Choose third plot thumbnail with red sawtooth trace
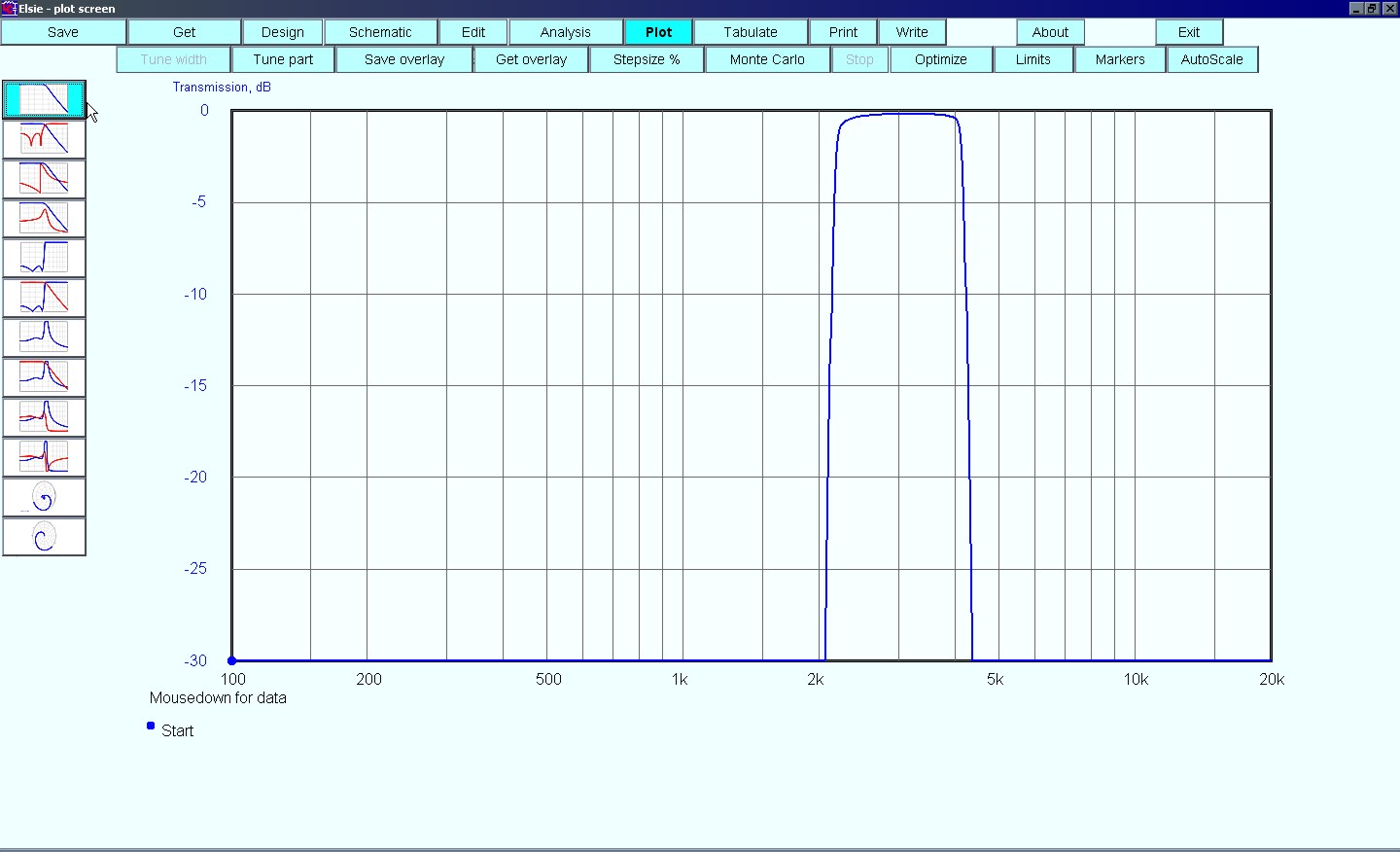Image resolution: width=1400 pixels, height=852 pixels. coord(44,179)
